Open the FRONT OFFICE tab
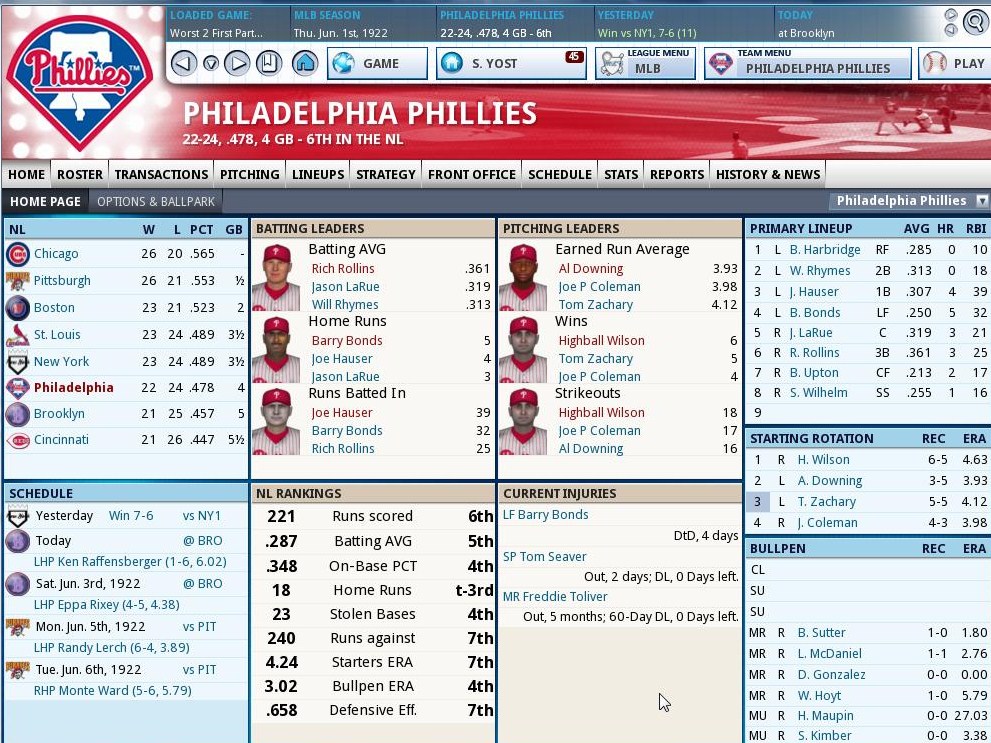This screenshot has width=991, height=743. point(472,175)
